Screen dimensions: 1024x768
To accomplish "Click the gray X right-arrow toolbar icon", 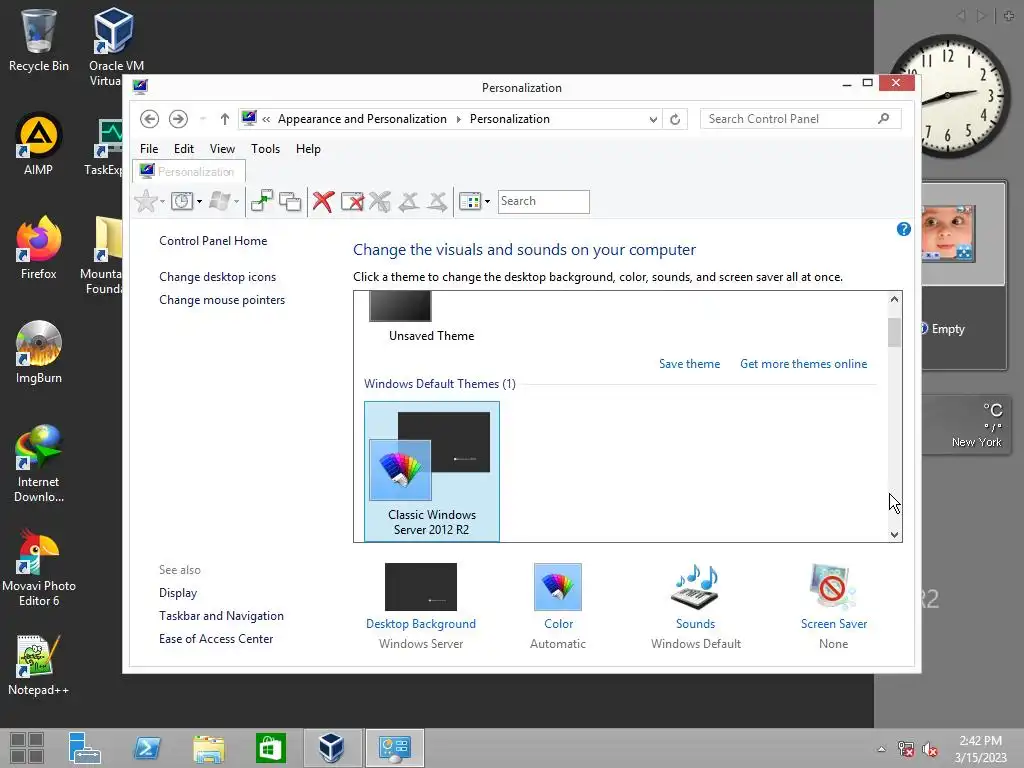I will [x=437, y=201].
